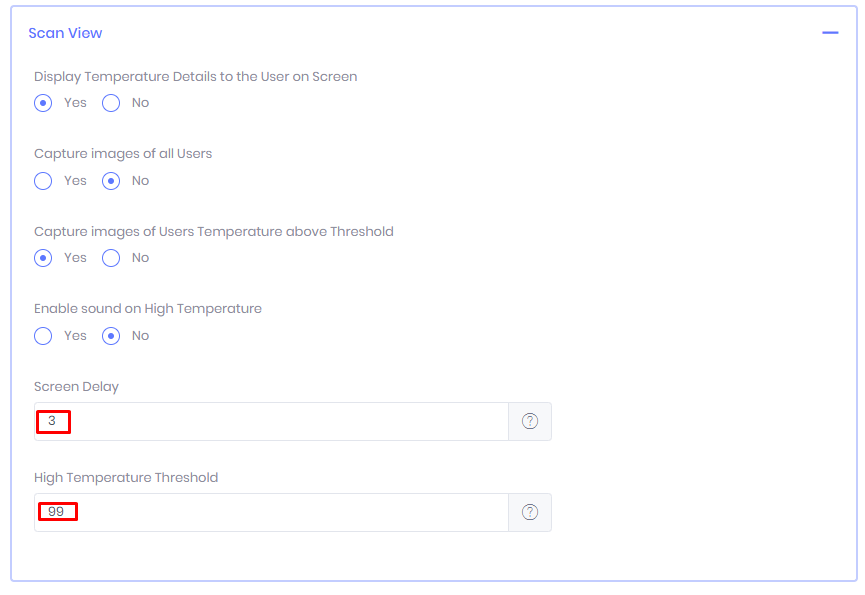Click the Capture images of all Users label

click(x=123, y=154)
